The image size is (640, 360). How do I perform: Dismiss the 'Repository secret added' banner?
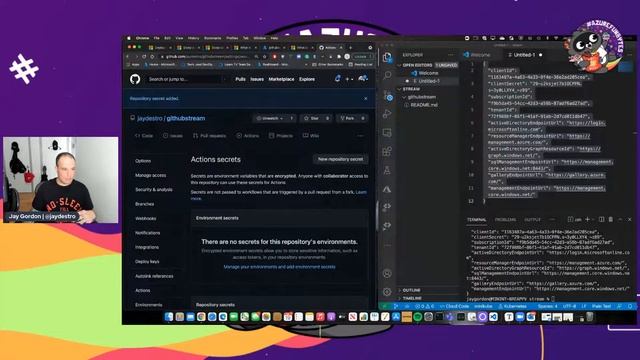pyautogui.click(x=366, y=98)
